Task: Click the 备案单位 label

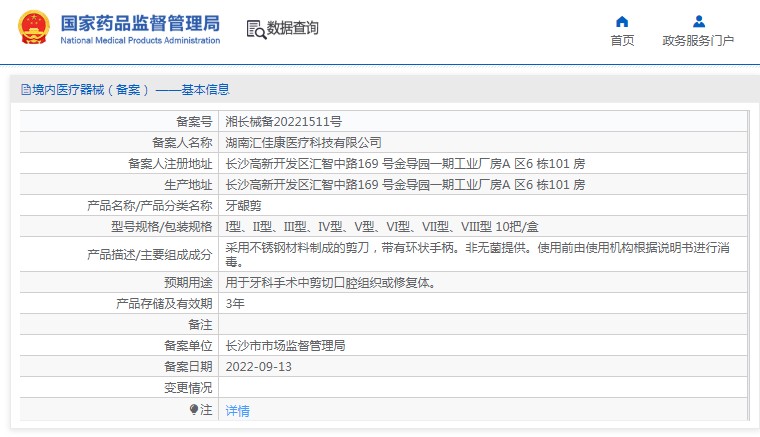Action: 188,345
